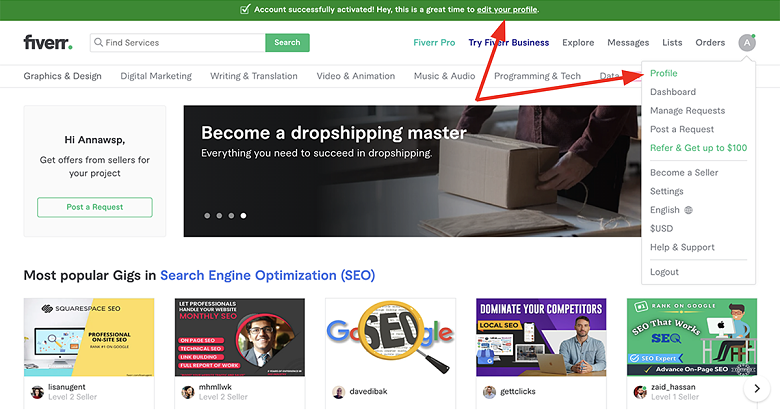Viewport: 780px width, 410px height.
Task: Open Messages in top navigation
Action: tap(628, 43)
